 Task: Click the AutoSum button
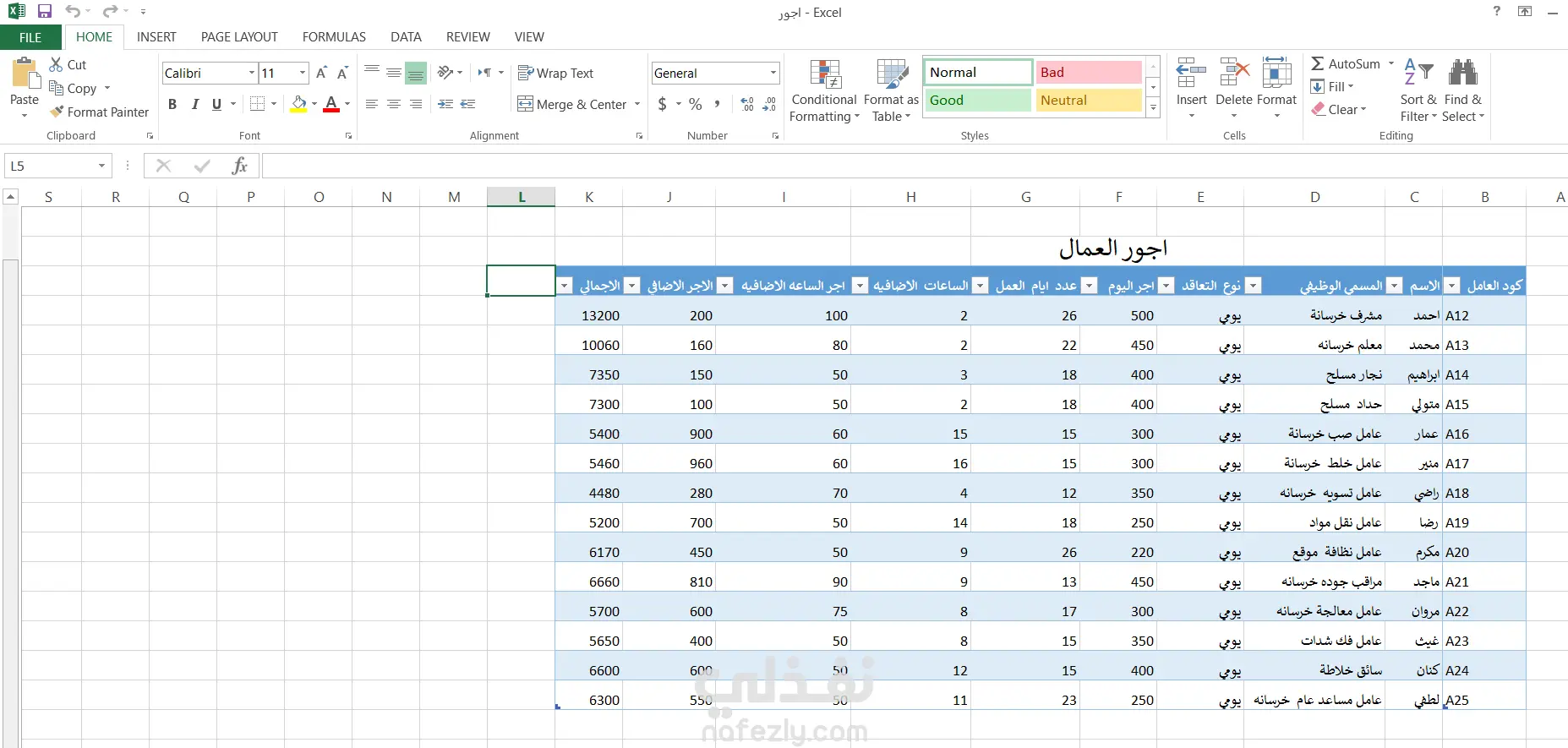coord(1345,64)
